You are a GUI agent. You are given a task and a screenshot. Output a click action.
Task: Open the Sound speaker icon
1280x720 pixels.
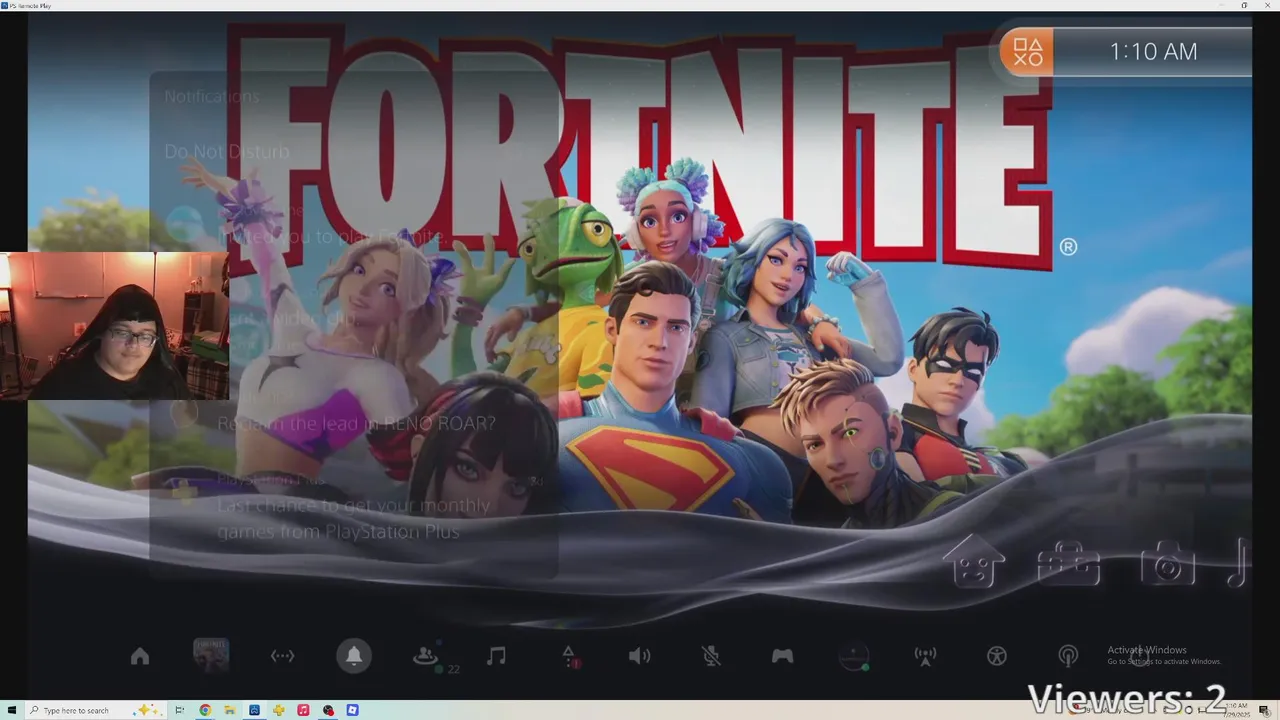click(639, 656)
